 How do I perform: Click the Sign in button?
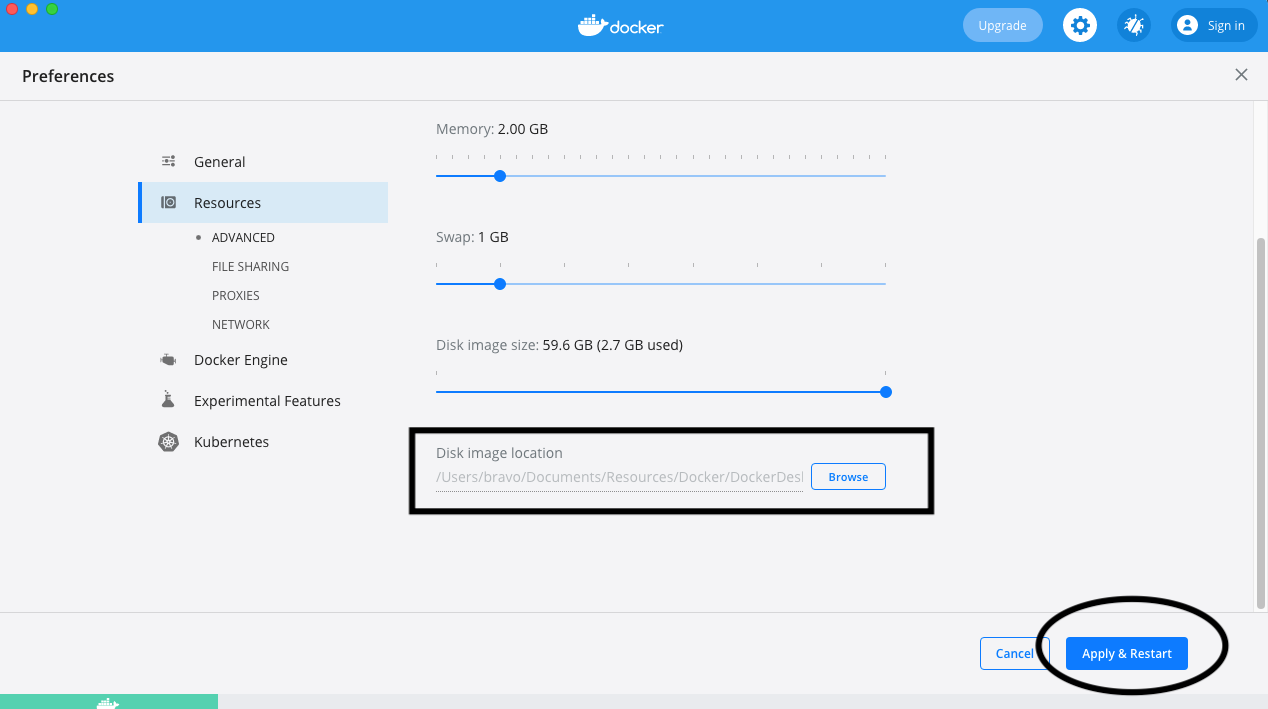coord(1214,26)
